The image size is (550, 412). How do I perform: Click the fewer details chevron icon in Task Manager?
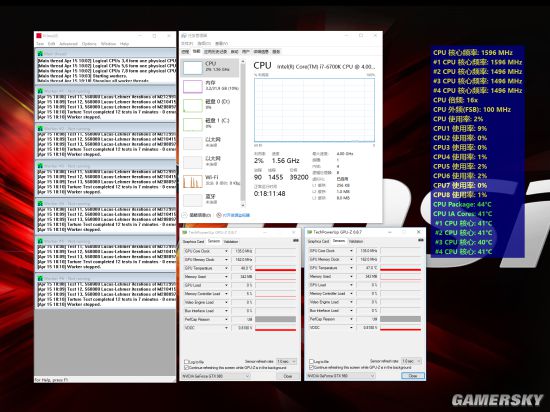(185, 215)
